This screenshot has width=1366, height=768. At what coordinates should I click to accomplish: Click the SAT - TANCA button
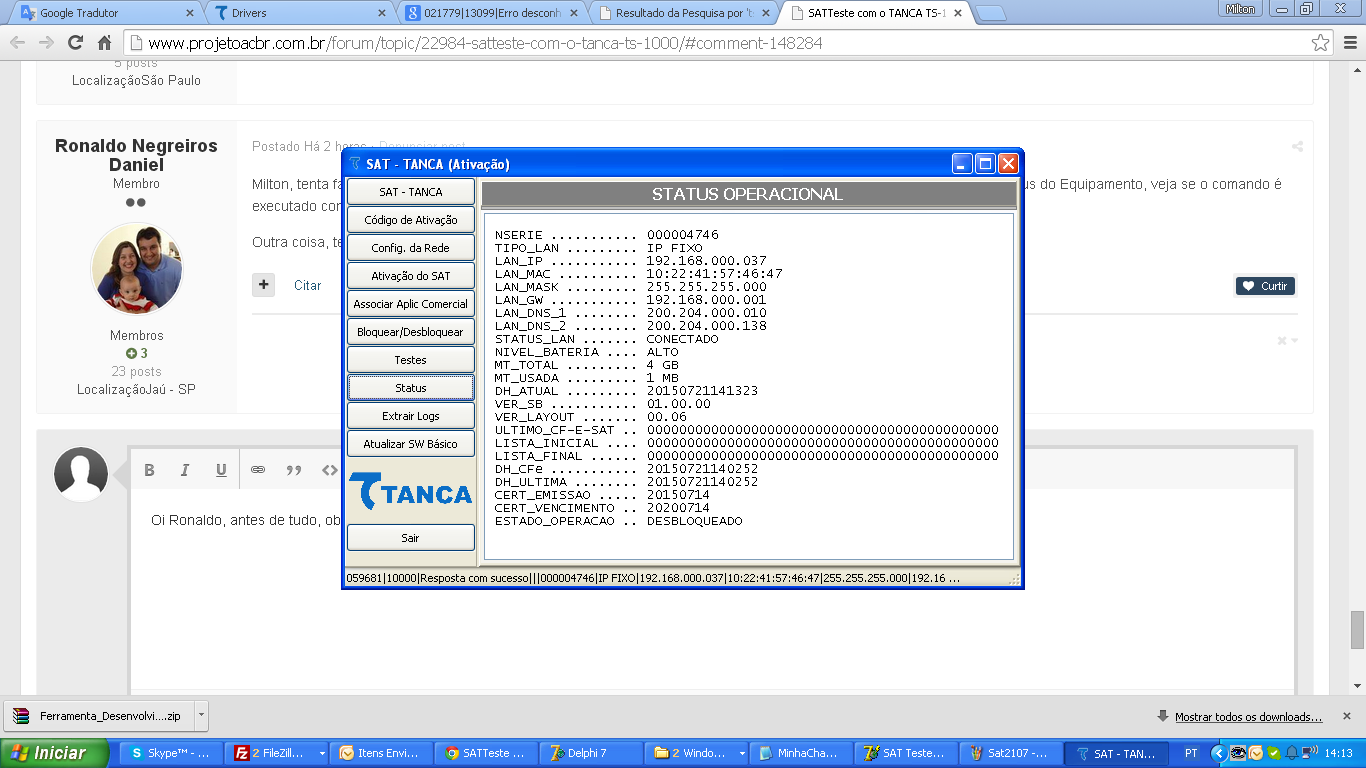coord(410,192)
